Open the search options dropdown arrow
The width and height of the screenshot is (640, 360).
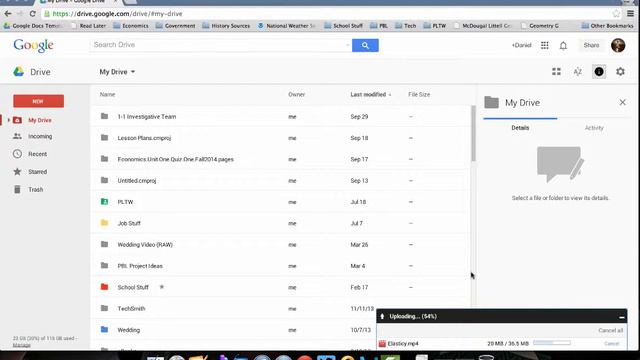tap(347, 45)
